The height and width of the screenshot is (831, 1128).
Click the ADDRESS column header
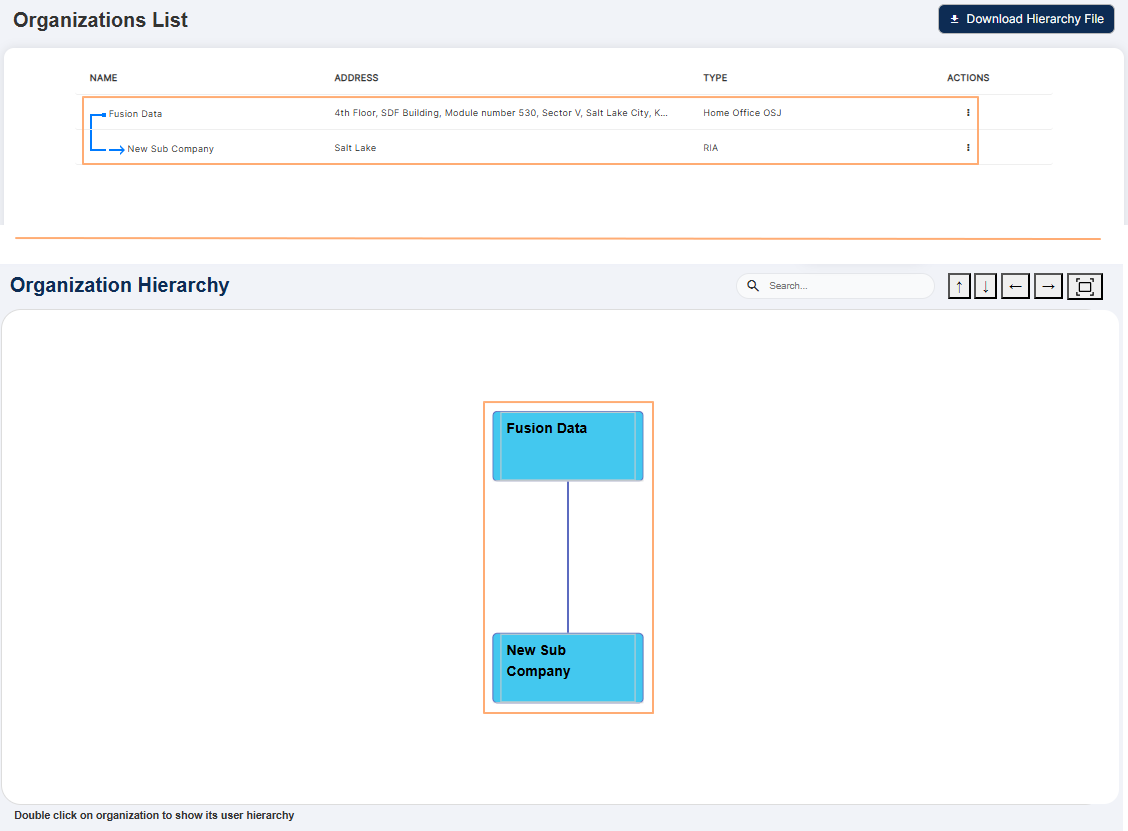(x=355, y=78)
